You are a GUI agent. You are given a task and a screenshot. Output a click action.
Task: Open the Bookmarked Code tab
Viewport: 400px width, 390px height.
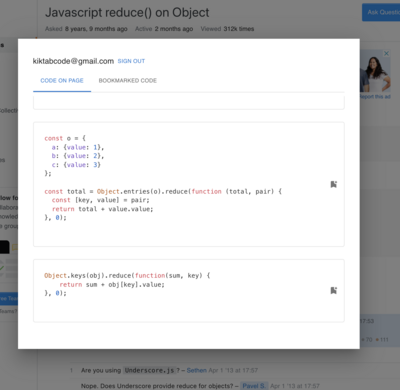[128, 81]
